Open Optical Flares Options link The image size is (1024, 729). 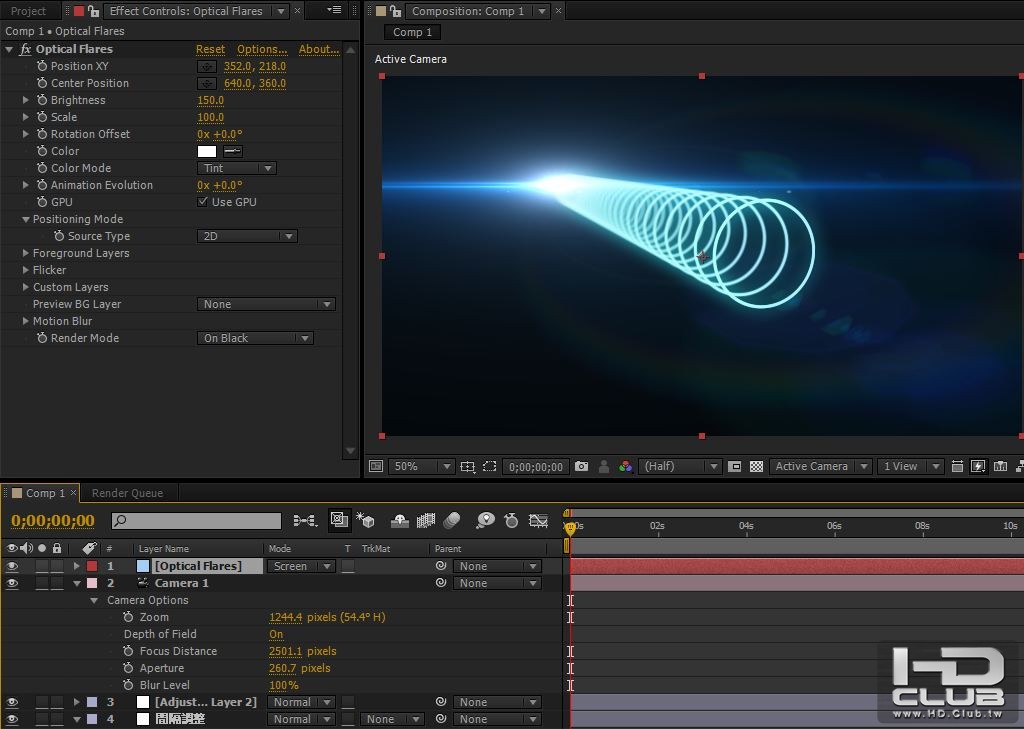tap(262, 49)
